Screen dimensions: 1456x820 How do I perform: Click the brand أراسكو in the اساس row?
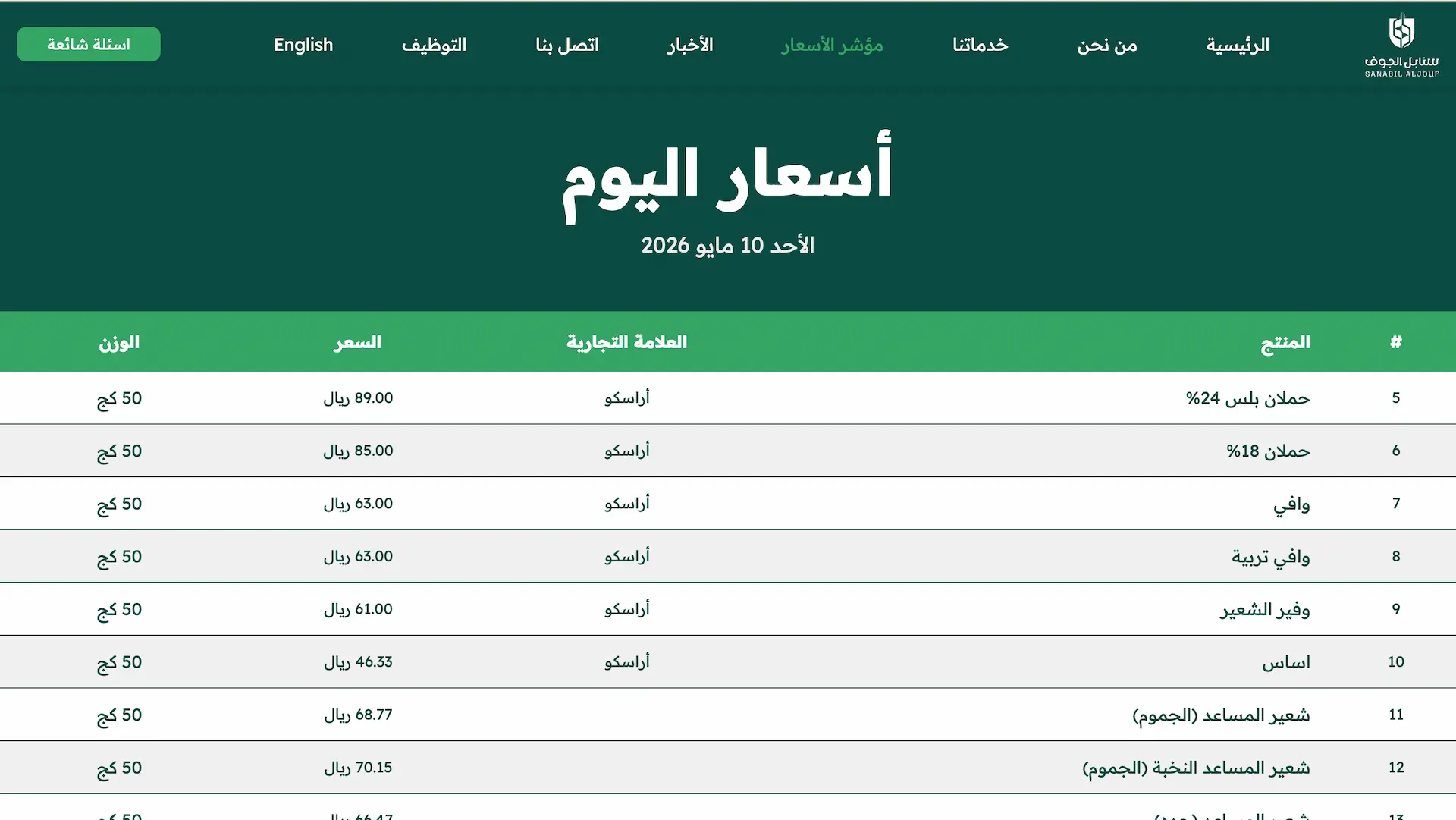[627, 662]
